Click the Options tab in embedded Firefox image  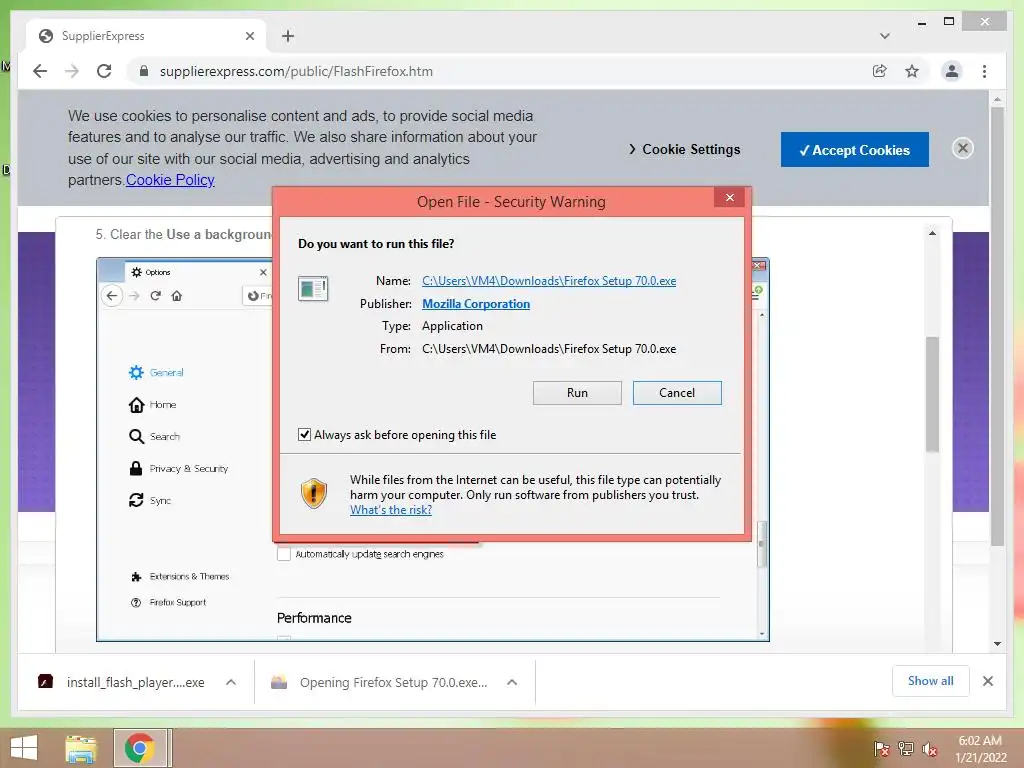198,272
